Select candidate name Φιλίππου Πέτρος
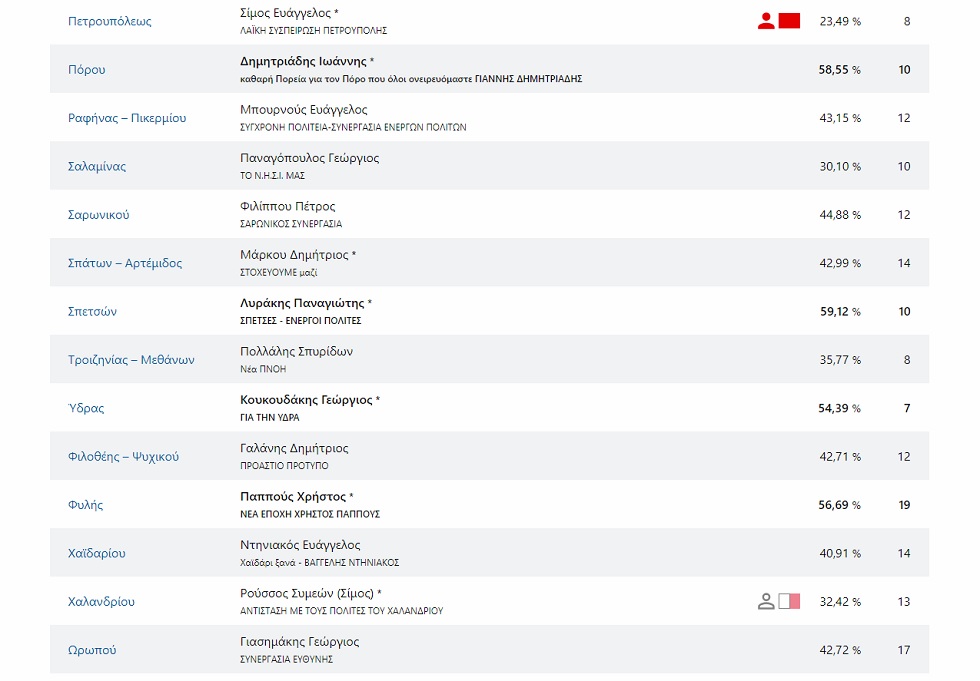Screen dimensions: 980x681 [288, 206]
